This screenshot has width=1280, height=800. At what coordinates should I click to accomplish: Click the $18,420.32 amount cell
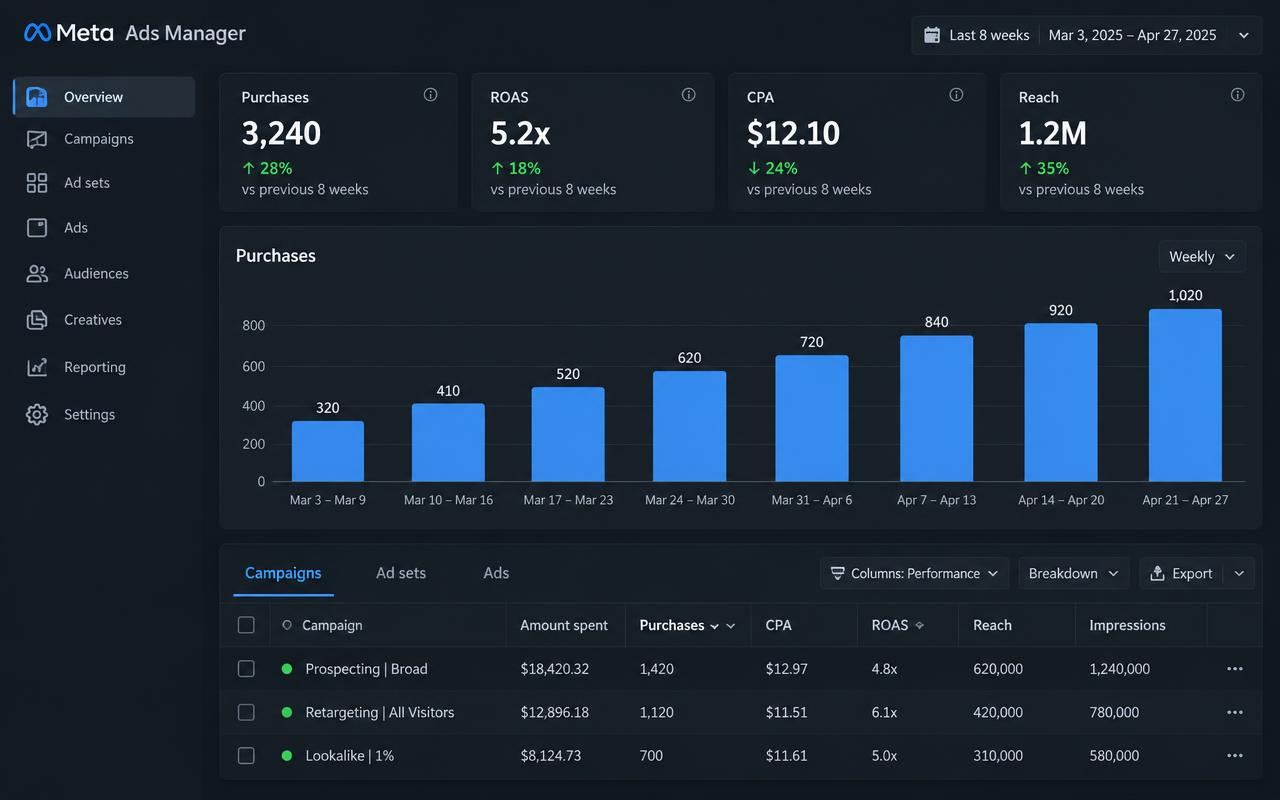(555, 669)
